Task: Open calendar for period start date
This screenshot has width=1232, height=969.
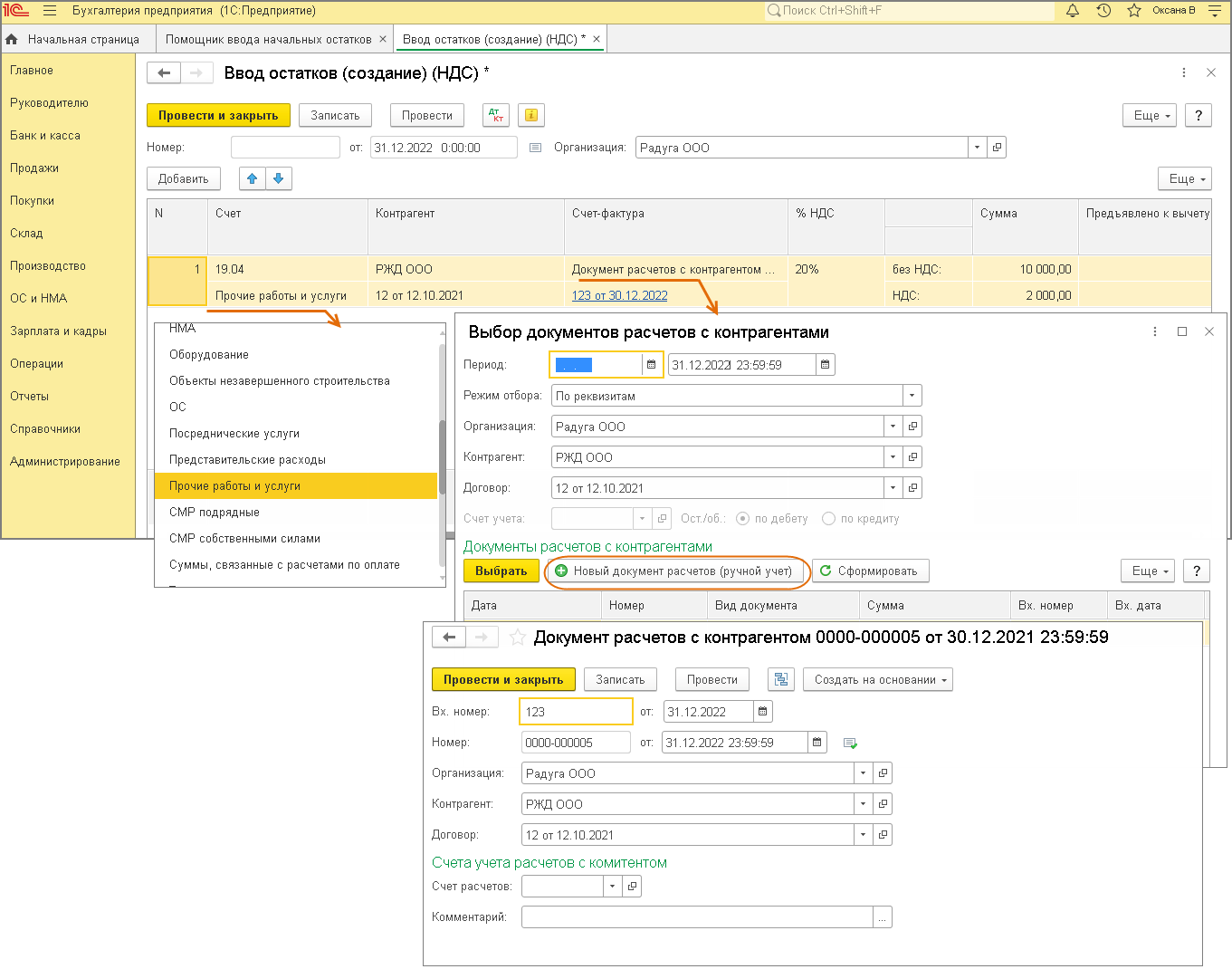Action: (x=652, y=365)
